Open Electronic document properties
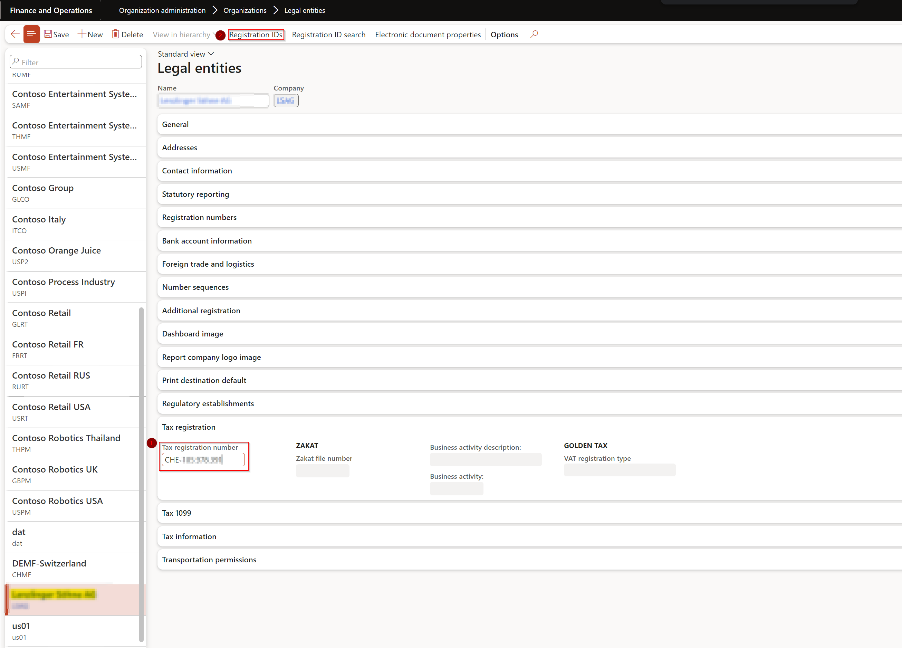This screenshot has width=902, height=648. point(428,35)
